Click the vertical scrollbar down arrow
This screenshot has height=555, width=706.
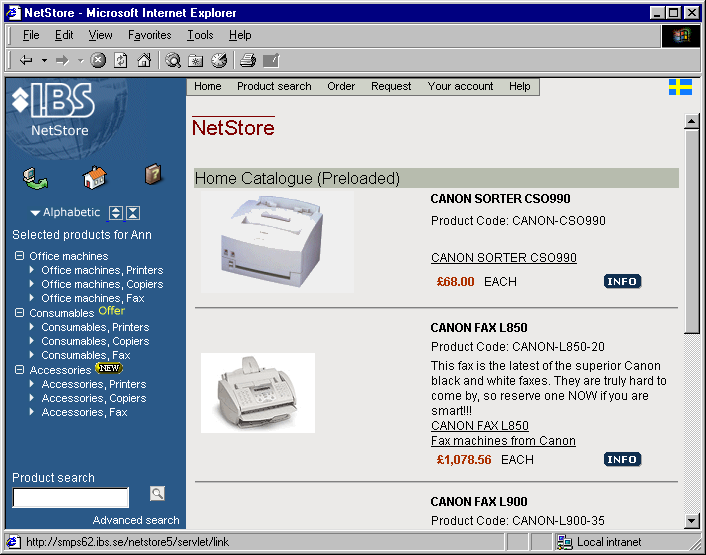coord(691,520)
